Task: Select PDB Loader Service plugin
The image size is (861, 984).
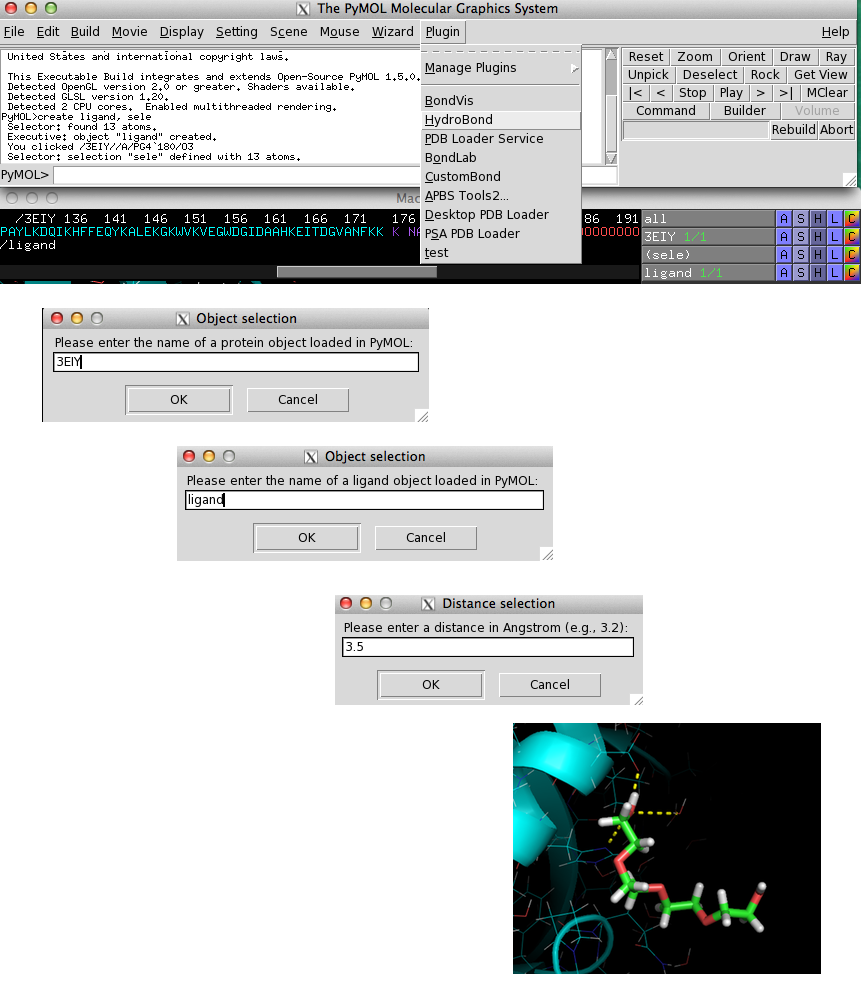Action: click(x=500, y=139)
